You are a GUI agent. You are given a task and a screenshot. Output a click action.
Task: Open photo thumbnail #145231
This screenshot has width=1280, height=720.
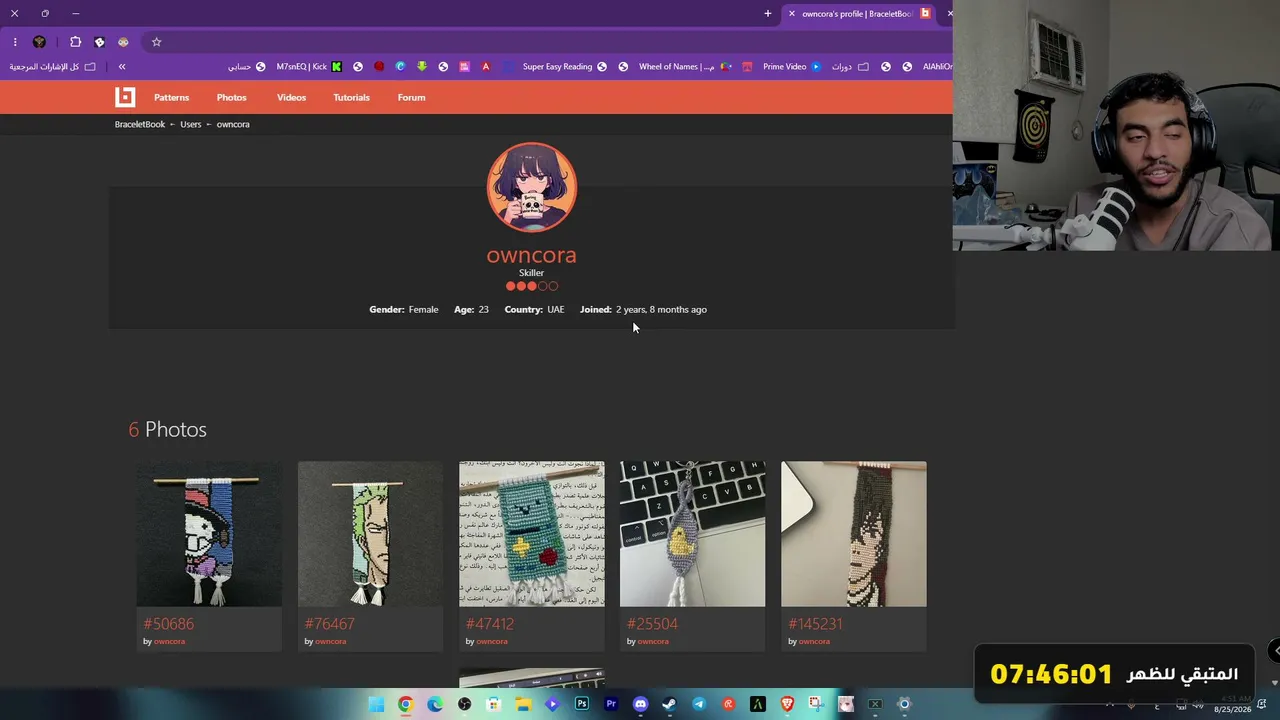[853, 534]
